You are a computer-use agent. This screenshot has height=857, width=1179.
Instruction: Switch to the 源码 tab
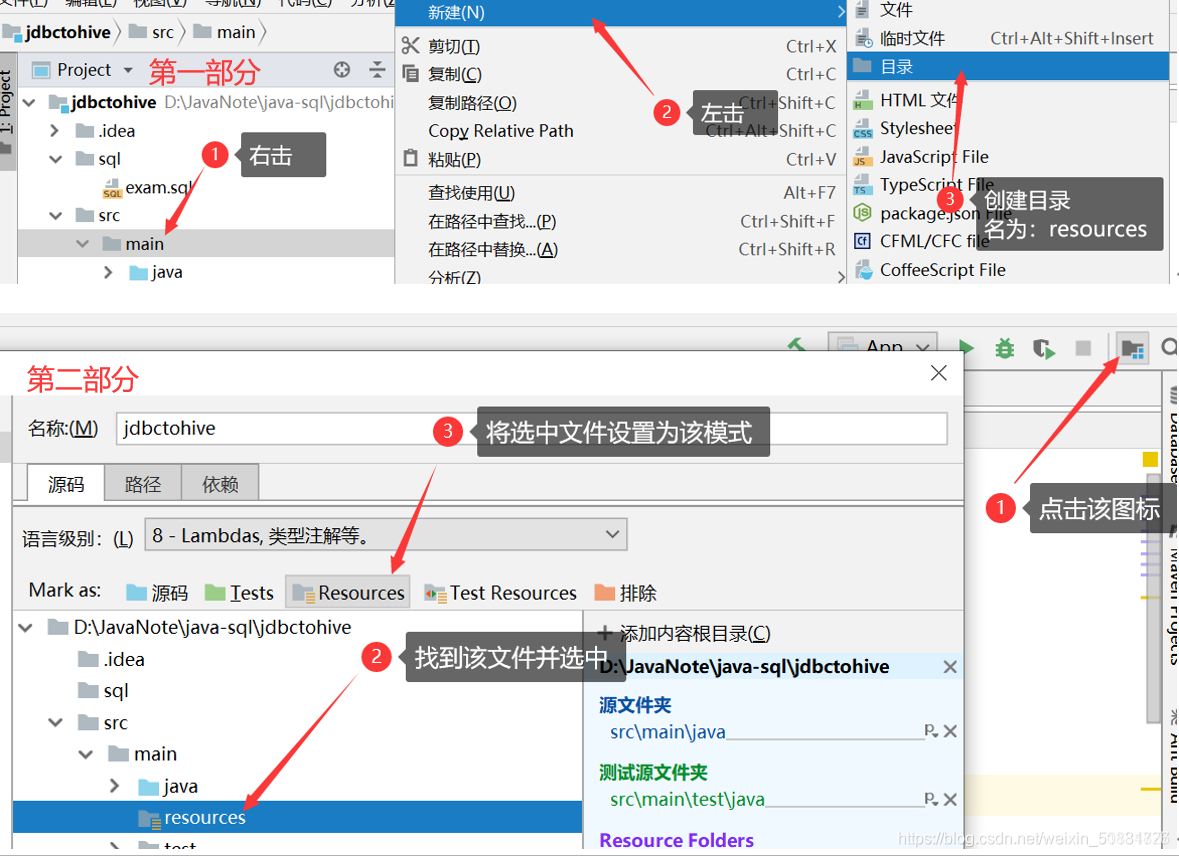click(x=66, y=484)
